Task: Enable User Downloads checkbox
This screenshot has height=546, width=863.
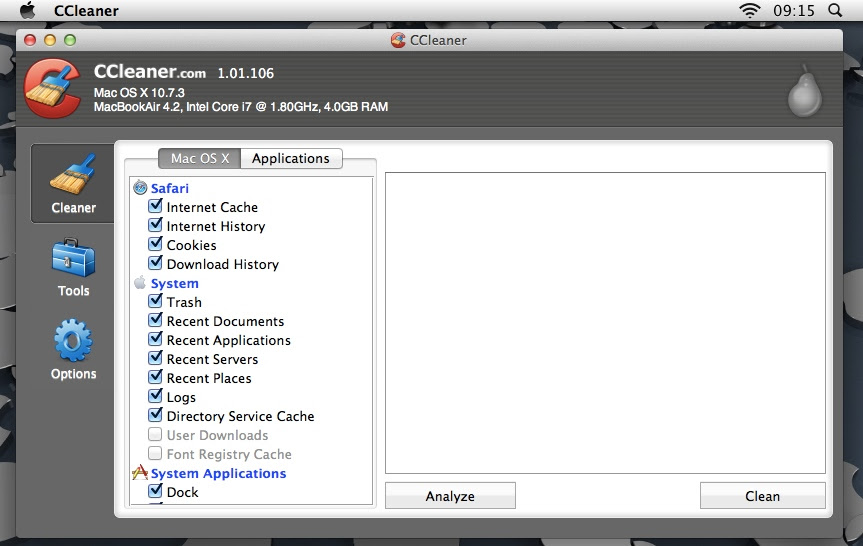Action: [155, 434]
